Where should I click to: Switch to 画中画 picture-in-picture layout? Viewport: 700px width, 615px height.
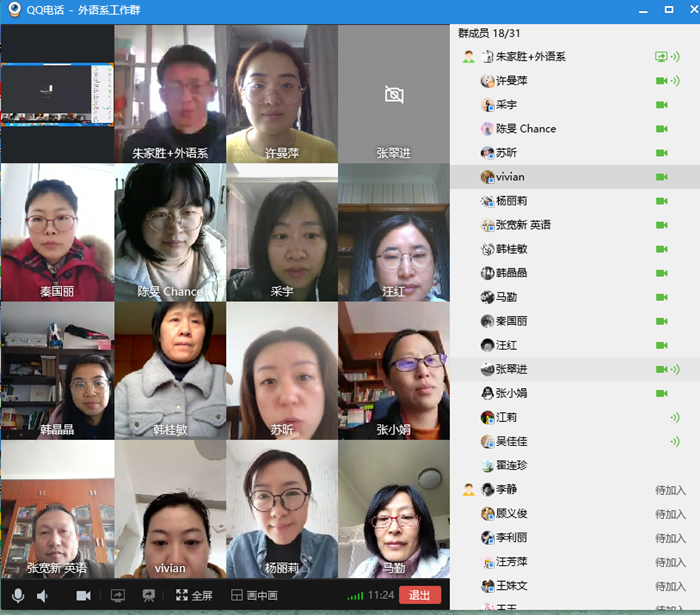254,595
